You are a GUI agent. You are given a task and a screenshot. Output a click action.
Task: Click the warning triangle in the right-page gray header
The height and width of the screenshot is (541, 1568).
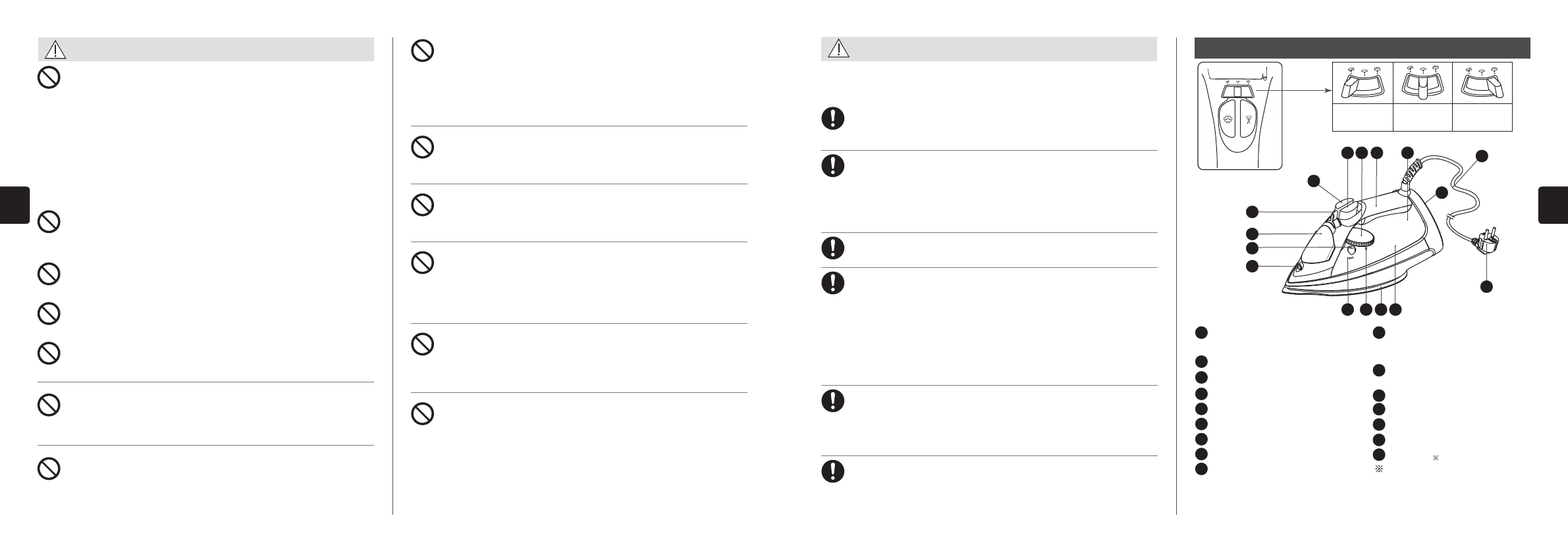click(x=838, y=49)
